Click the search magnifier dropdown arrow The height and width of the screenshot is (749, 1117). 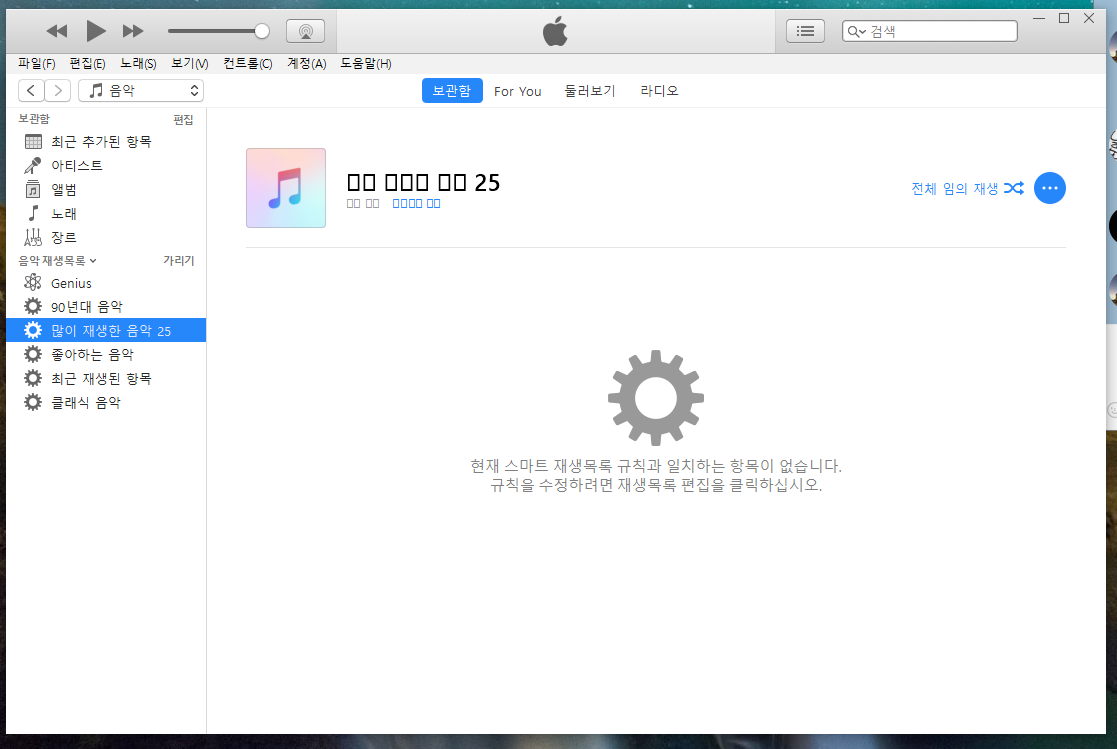pos(857,32)
